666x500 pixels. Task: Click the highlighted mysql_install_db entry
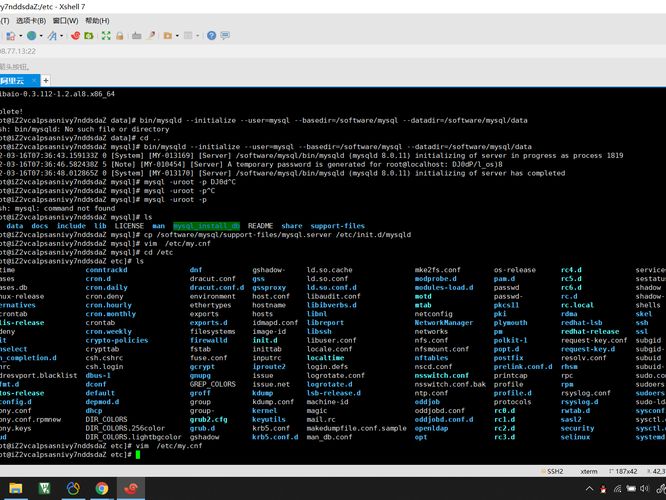[x=206, y=226]
